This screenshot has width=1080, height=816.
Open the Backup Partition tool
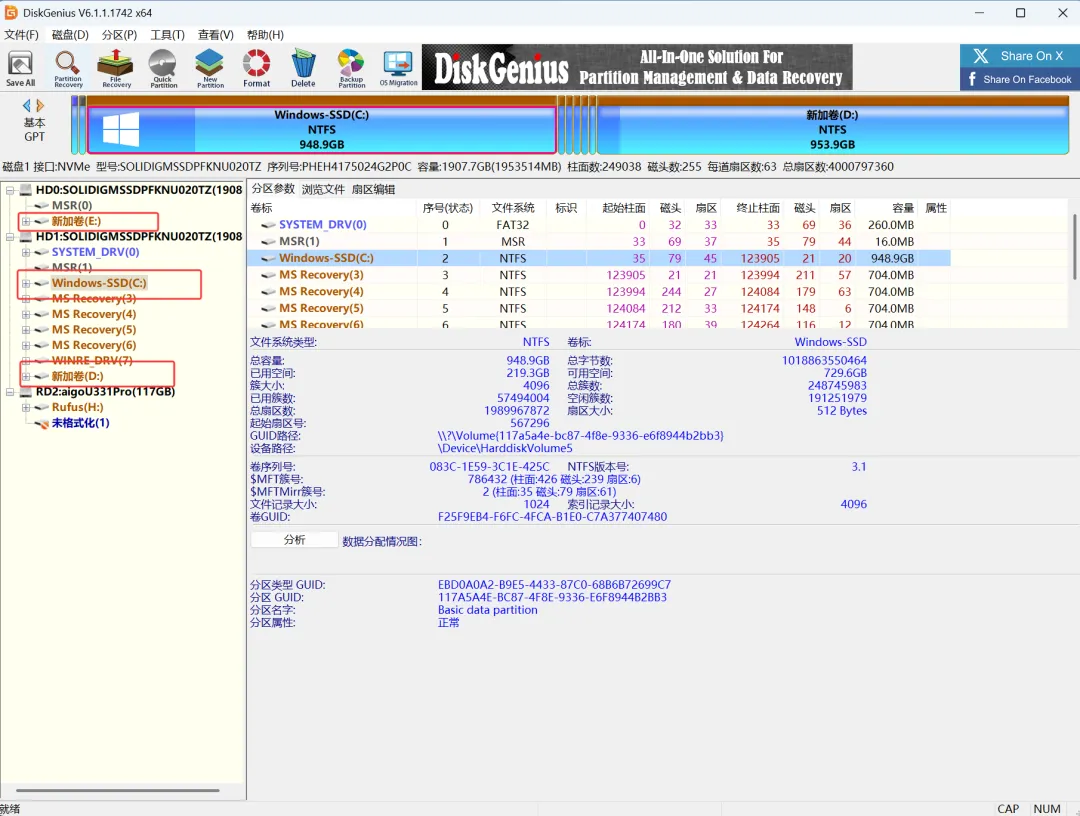pos(351,68)
